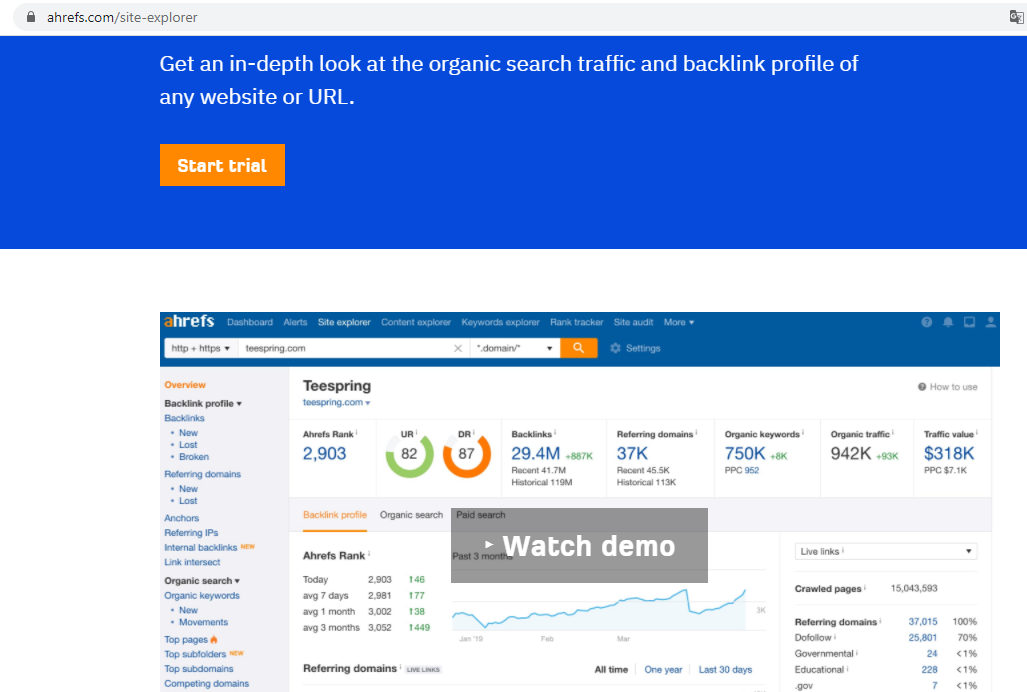The width and height of the screenshot is (1027, 692).
Task: Open Referring IPs sidebar link
Action: (191, 533)
